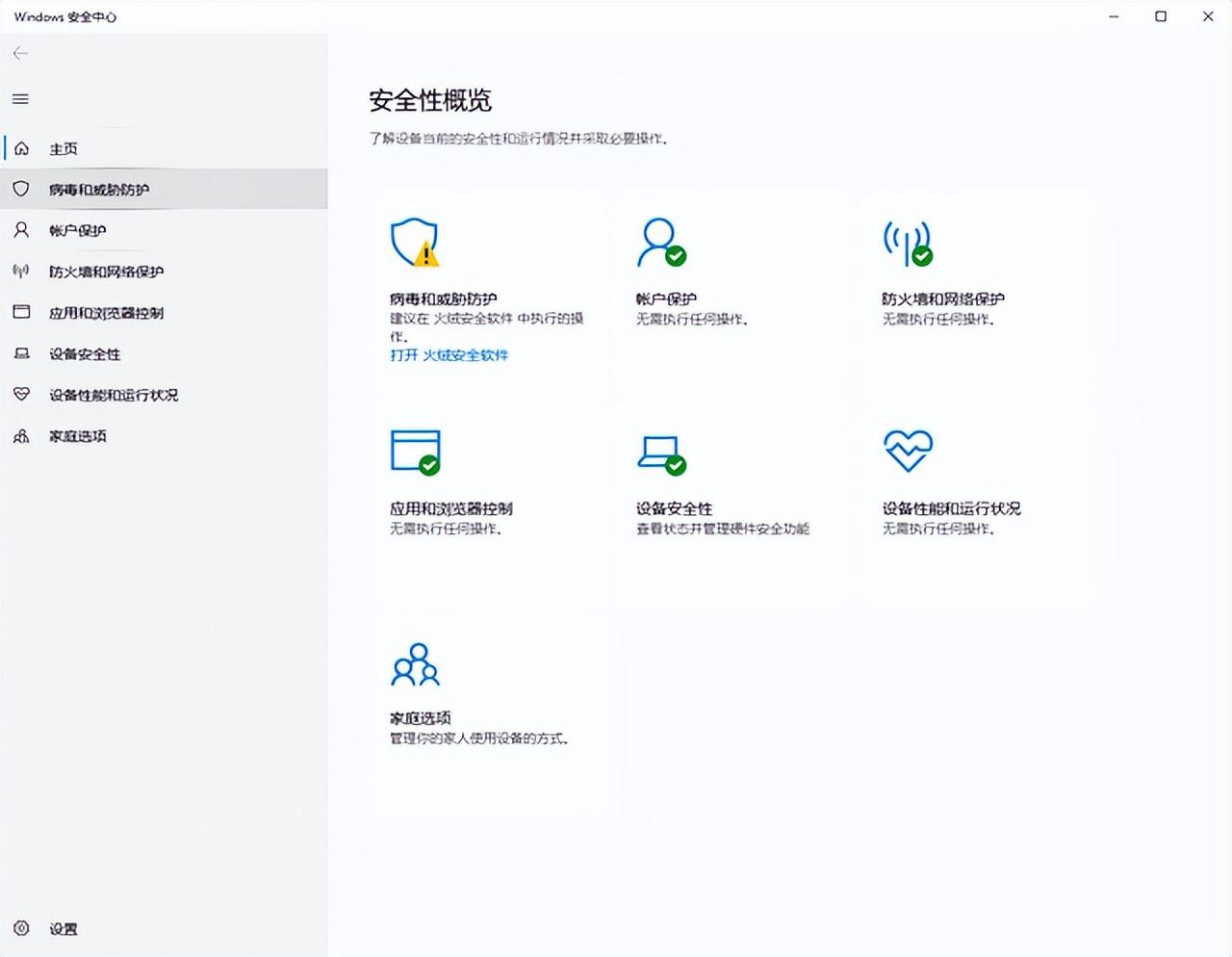This screenshot has height=957, width=1232.
Task: Click 无需执行任何操作 under 应用和浏览器控制 card
Action: coord(446,529)
